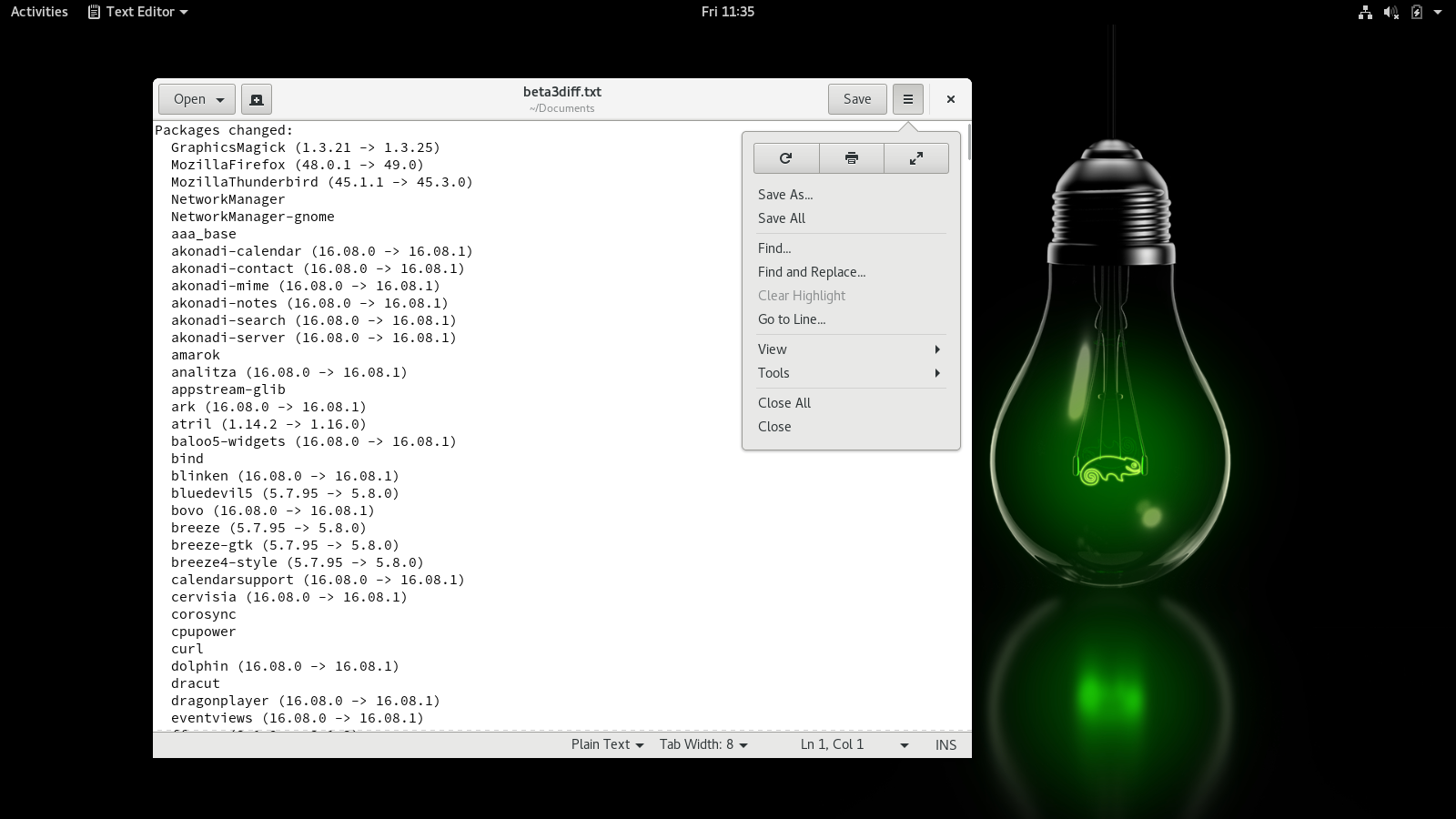This screenshot has height=819, width=1456.
Task: Select Go to Line menu entry
Action: click(792, 319)
